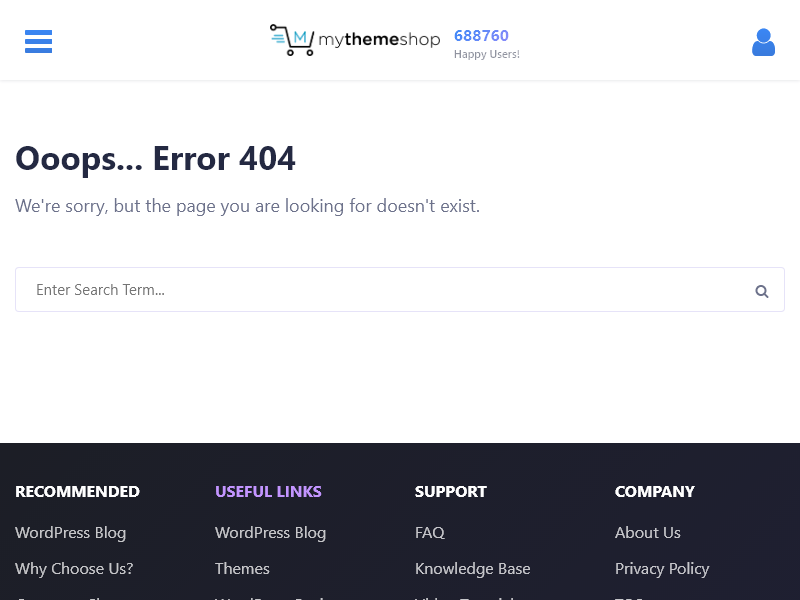The height and width of the screenshot is (600, 800).
Task: Open the user account icon
Action: pyautogui.click(x=763, y=42)
